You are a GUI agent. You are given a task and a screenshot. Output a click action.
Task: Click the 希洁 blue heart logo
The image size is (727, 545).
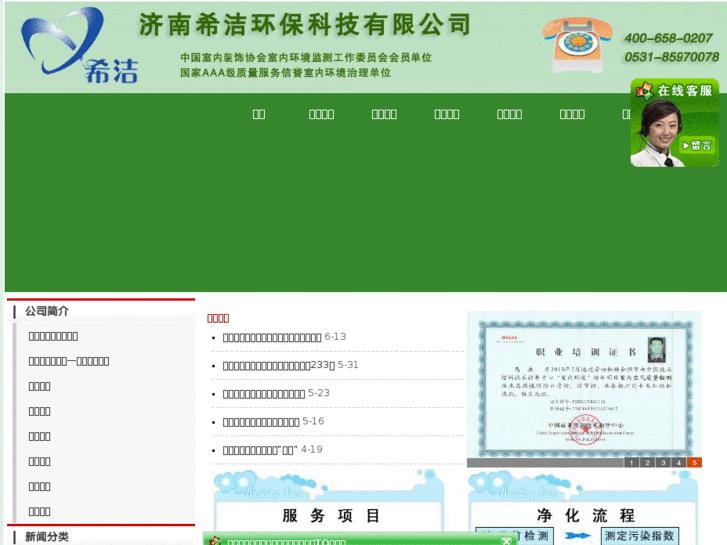[x=79, y=45]
